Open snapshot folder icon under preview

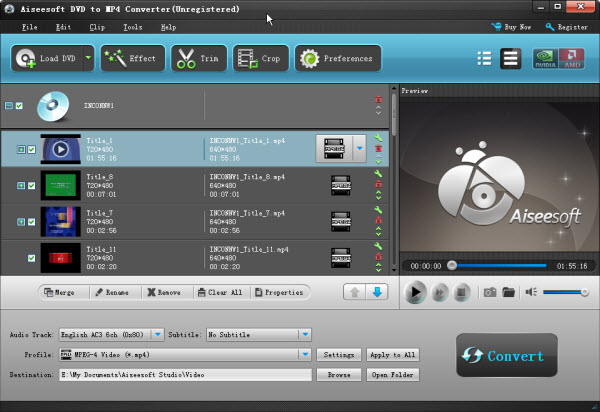(x=509, y=292)
